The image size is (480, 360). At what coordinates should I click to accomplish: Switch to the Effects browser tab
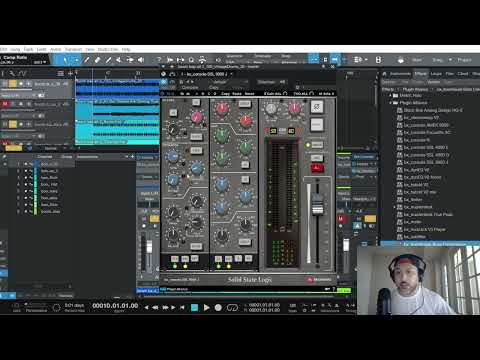pos(421,74)
